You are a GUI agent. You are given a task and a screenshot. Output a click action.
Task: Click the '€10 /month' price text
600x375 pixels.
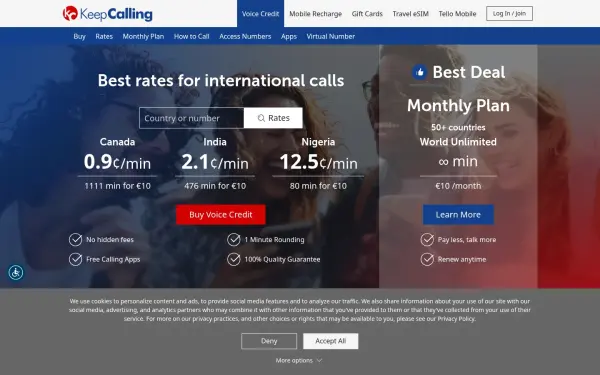[x=458, y=186]
